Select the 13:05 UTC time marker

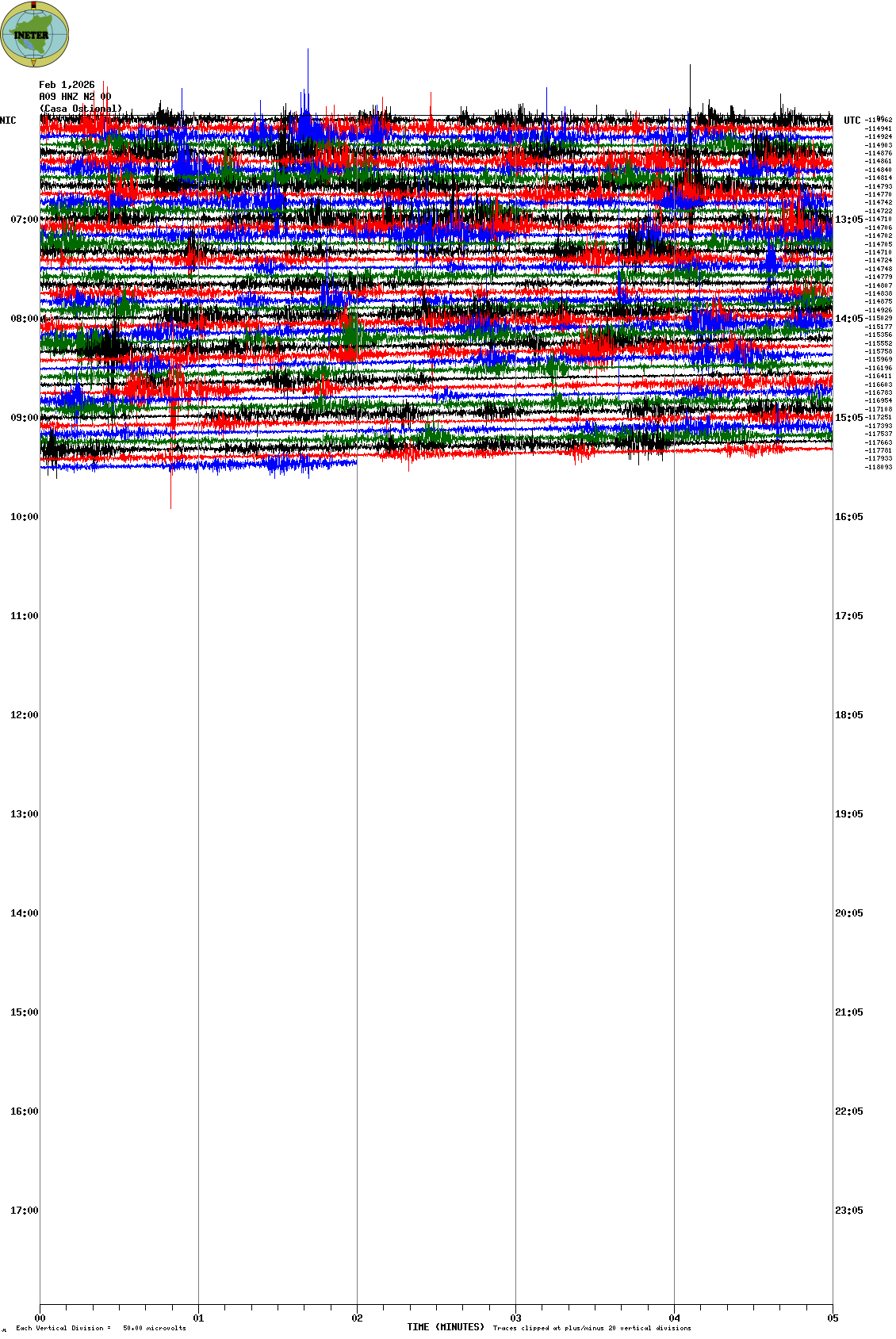[848, 220]
